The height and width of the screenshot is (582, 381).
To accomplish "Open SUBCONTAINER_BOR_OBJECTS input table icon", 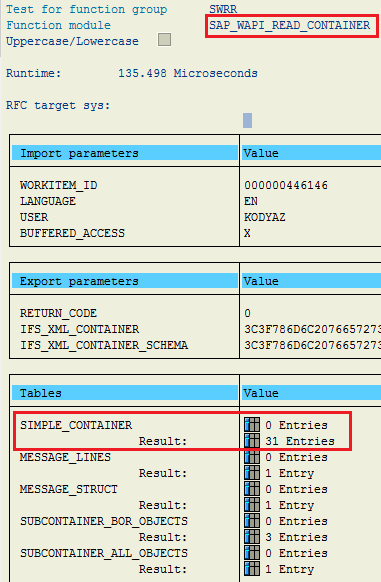I will (252, 521).
